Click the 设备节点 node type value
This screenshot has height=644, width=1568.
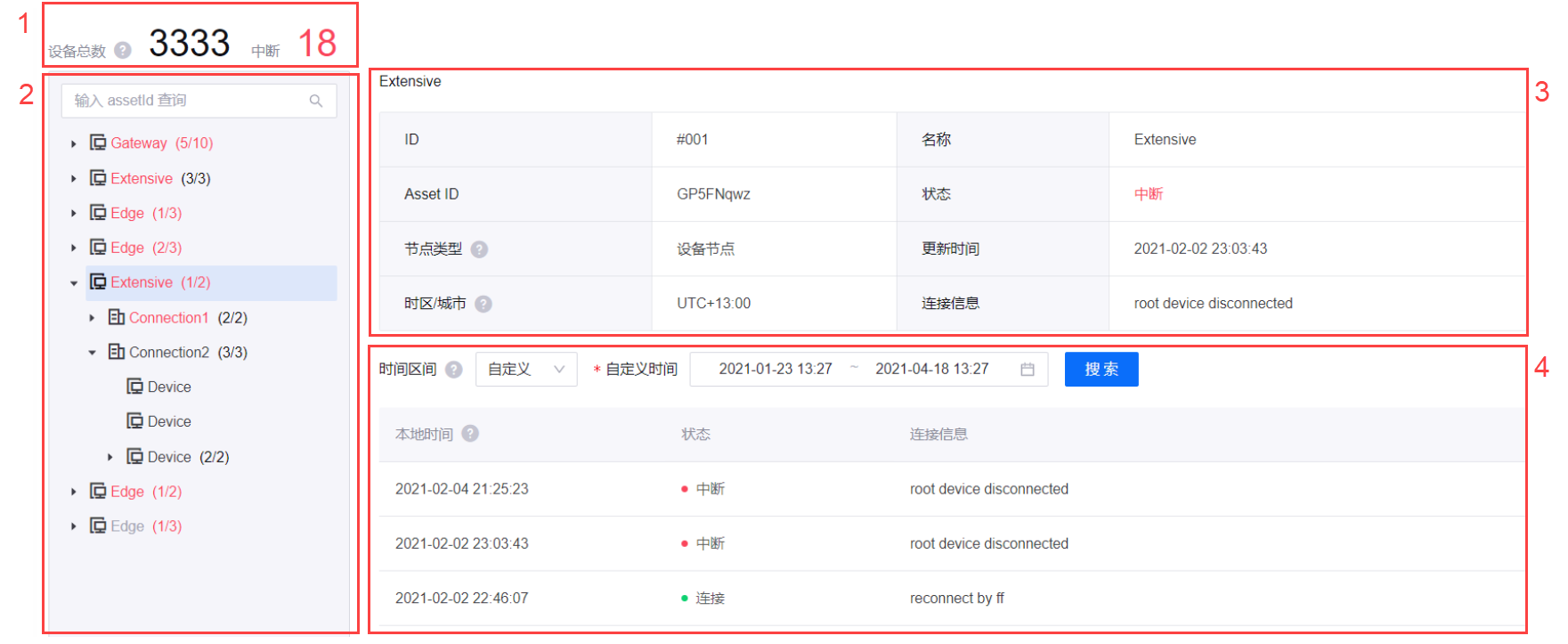[x=706, y=249]
